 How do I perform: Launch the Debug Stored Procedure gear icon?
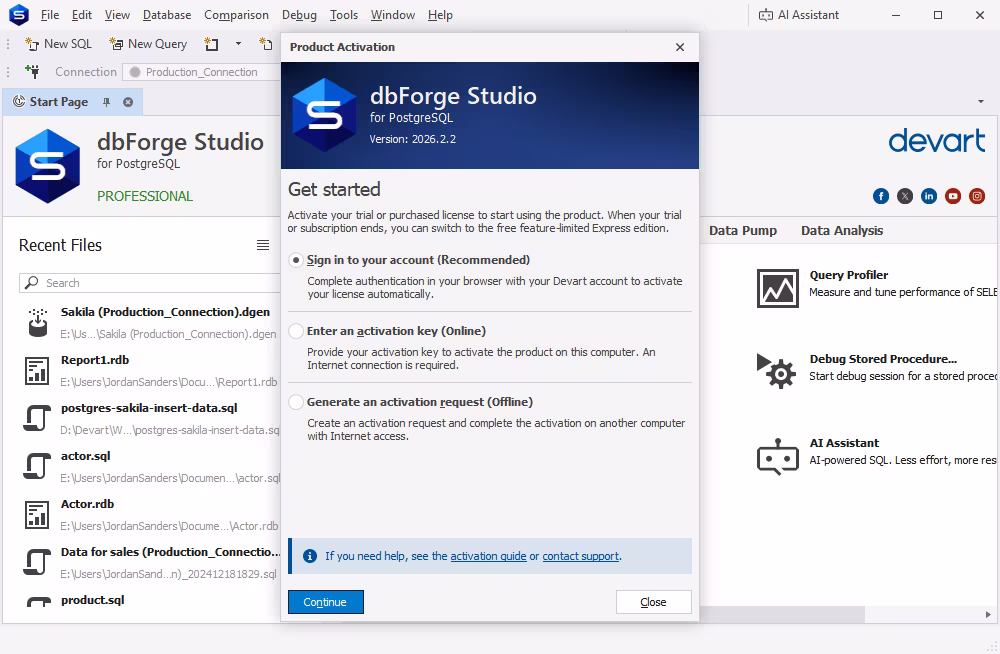coord(776,370)
